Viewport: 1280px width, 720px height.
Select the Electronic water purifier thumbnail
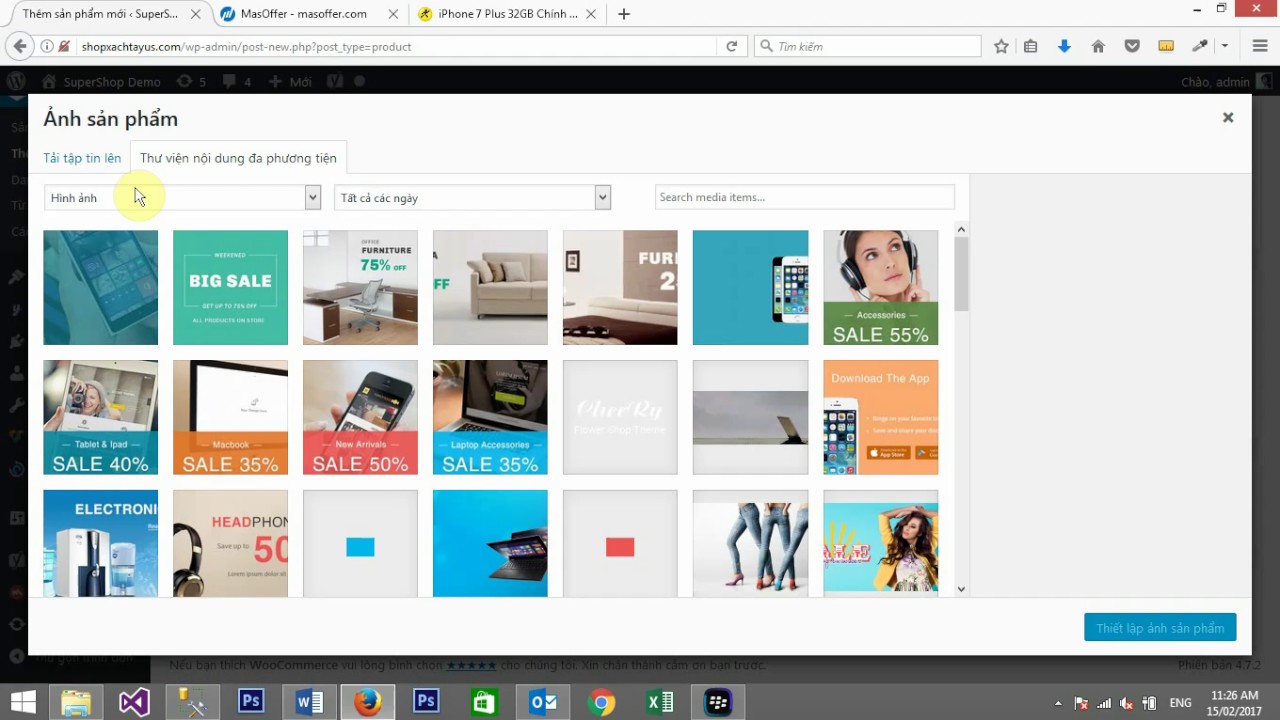pyautogui.click(x=100, y=543)
